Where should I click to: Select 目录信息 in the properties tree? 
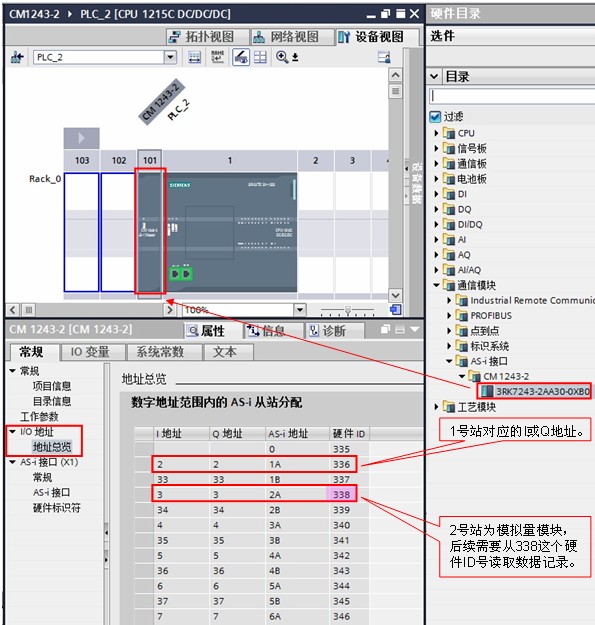click(52, 401)
